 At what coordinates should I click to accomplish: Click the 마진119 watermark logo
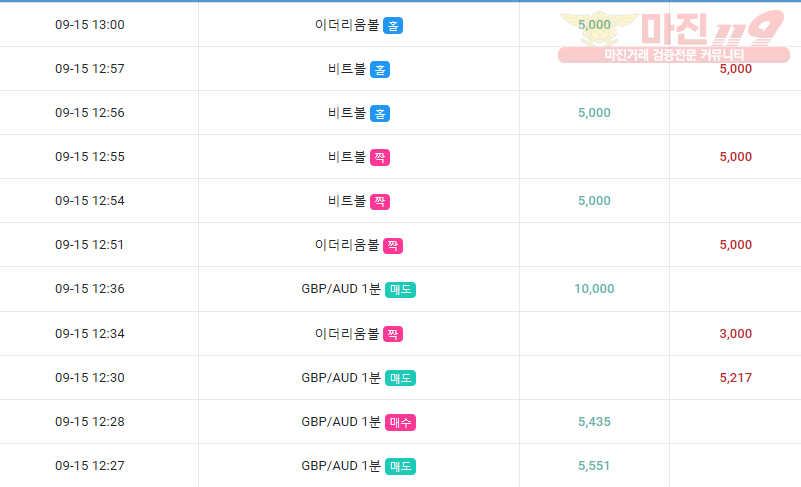[674, 37]
